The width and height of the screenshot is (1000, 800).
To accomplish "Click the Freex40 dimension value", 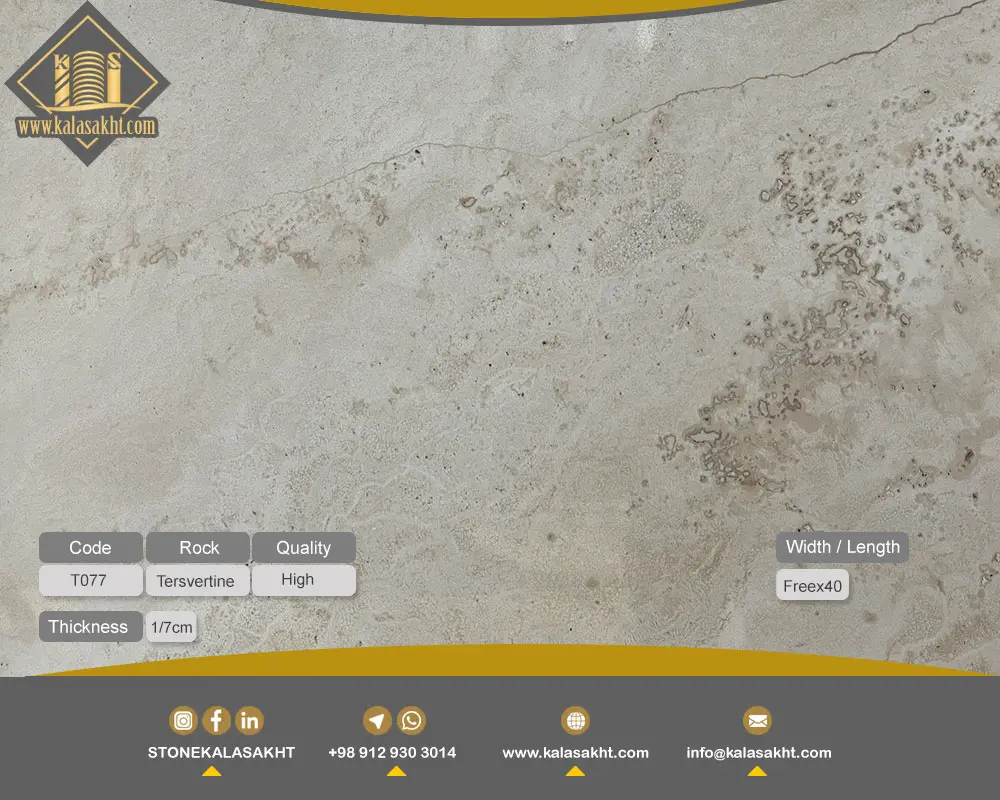I will [812, 586].
